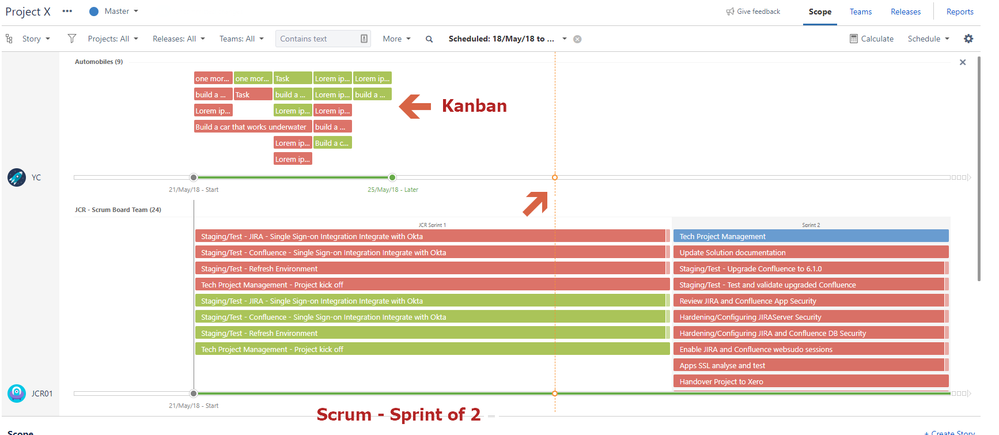Select the green 'Task' Kanban card
Image resolution: width=999 pixels, height=435 pixels.
pos(293,78)
